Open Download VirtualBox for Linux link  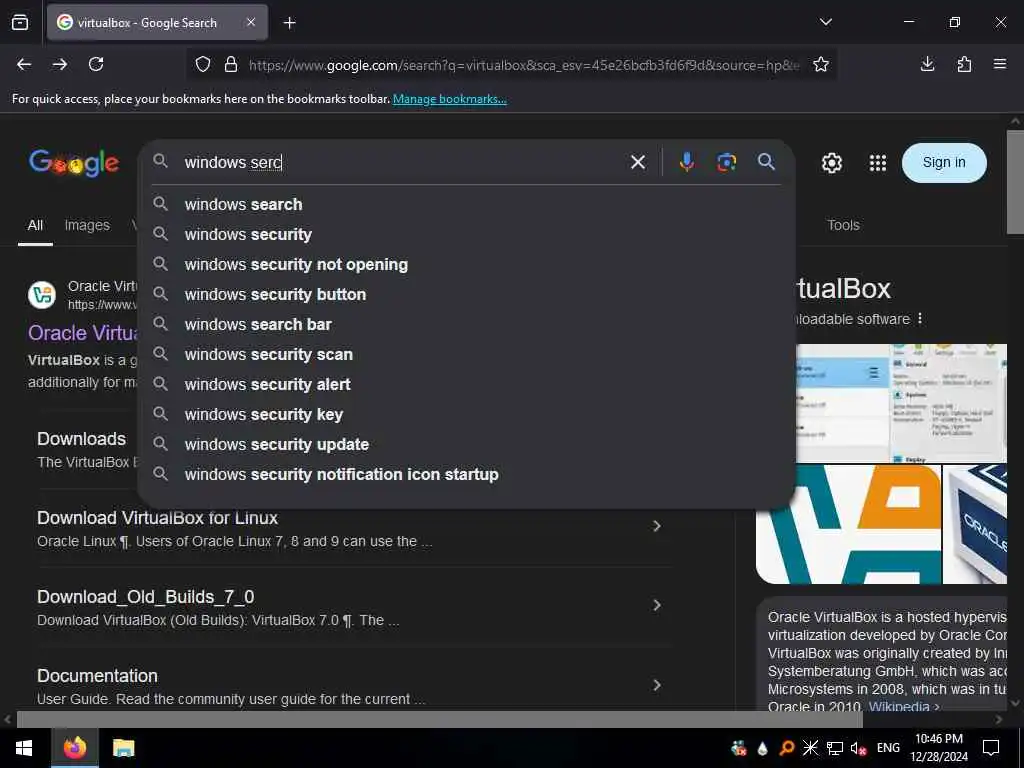(157, 518)
